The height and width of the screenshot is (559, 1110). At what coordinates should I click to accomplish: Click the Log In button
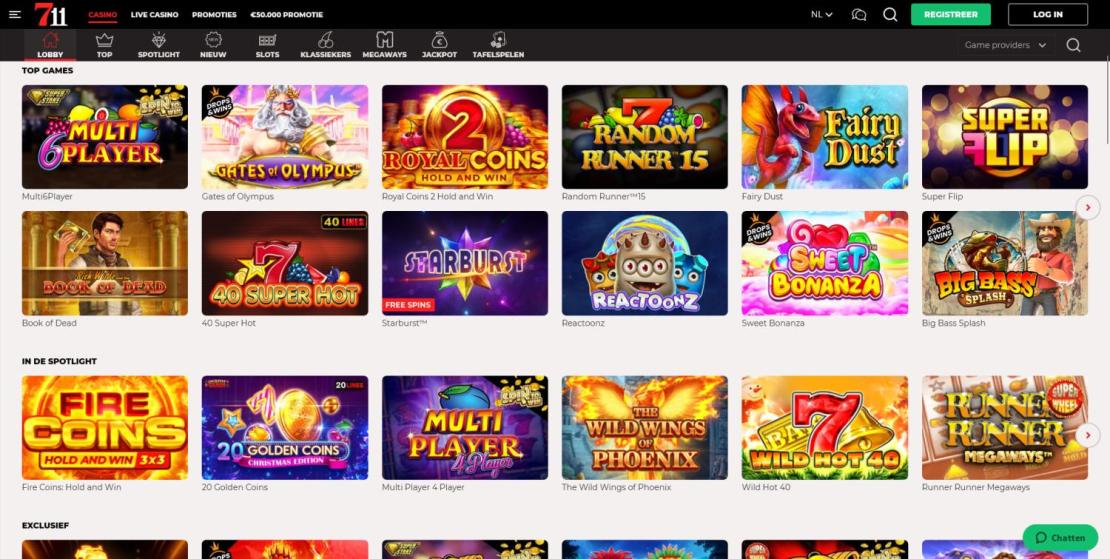point(1048,14)
